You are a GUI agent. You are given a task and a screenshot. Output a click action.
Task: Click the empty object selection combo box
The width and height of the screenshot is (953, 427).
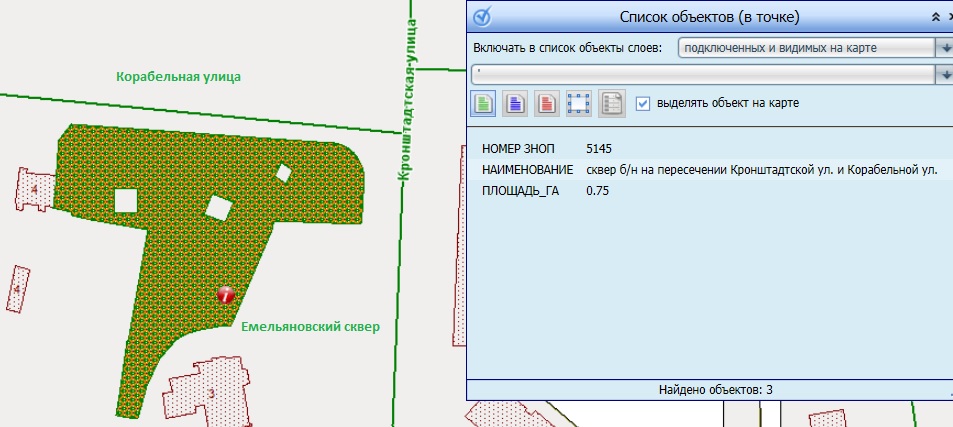coord(700,74)
